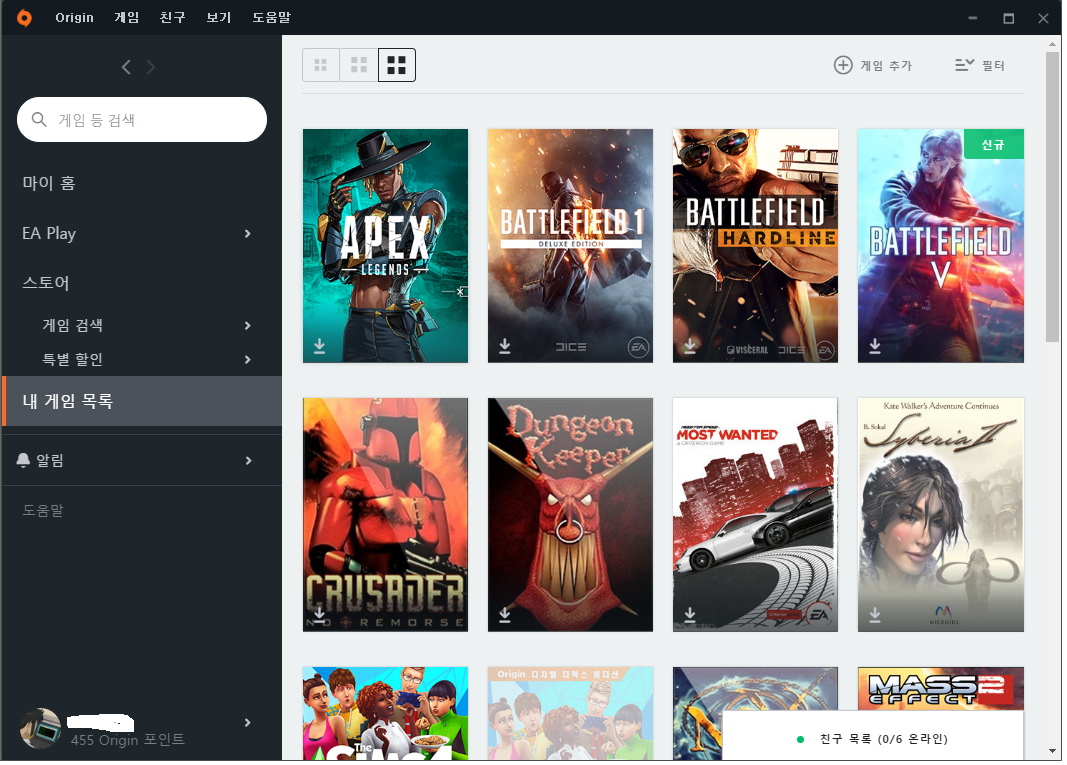Click download icon on Battlefield 1
The width and height of the screenshot is (1067, 765).
coord(504,346)
